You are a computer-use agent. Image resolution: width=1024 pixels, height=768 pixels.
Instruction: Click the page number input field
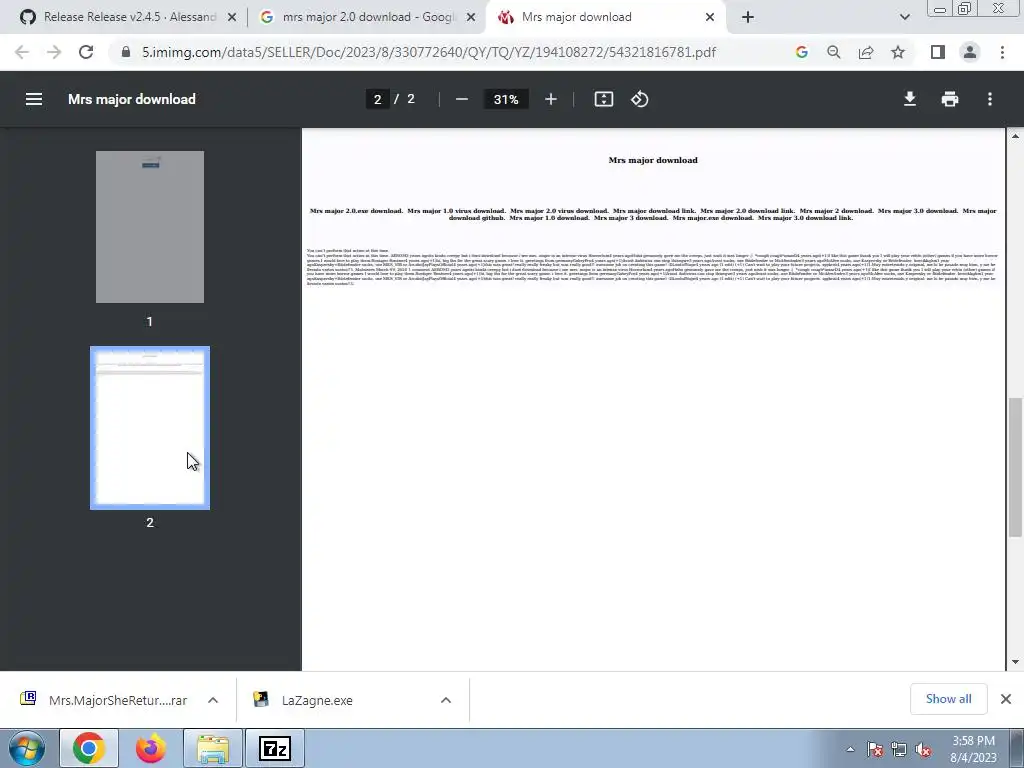click(x=377, y=99)
